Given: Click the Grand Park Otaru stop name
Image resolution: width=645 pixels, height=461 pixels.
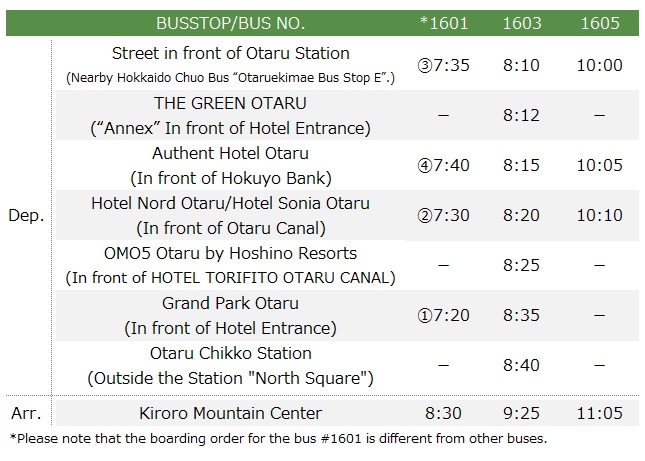Looking at the screenshot, I should pos(231,303).
